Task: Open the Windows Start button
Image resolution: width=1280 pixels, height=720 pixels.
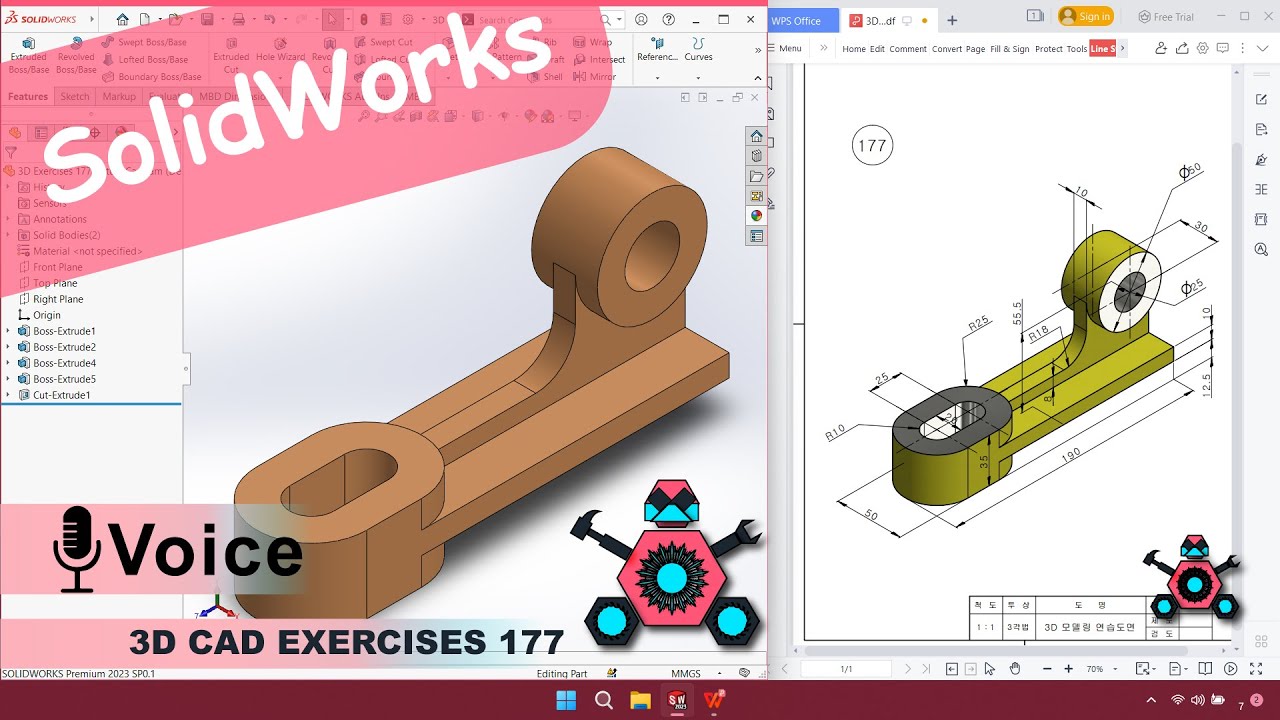Action: click(566, 700)
